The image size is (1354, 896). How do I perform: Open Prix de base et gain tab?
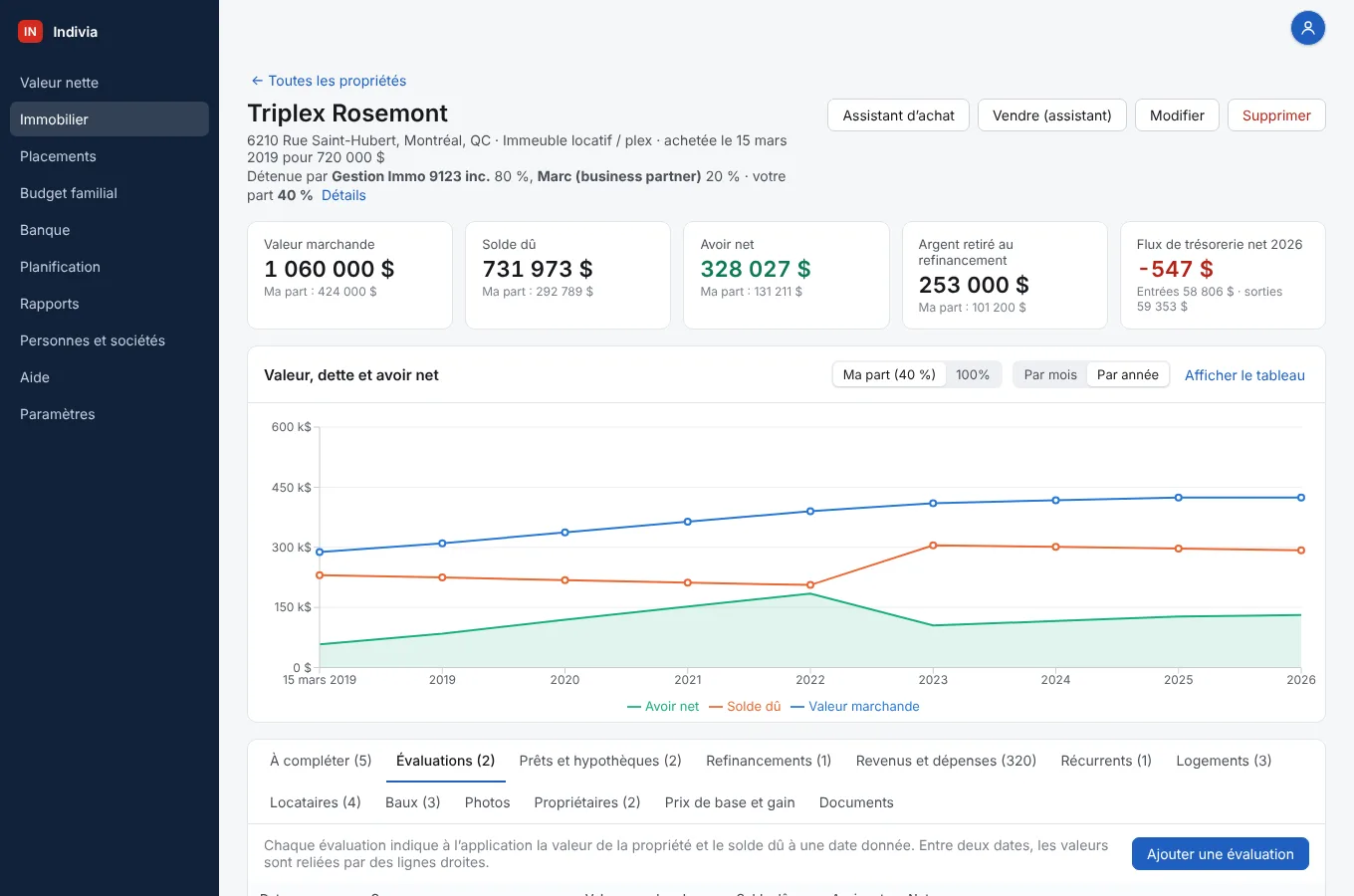click(x=730, y=802)
